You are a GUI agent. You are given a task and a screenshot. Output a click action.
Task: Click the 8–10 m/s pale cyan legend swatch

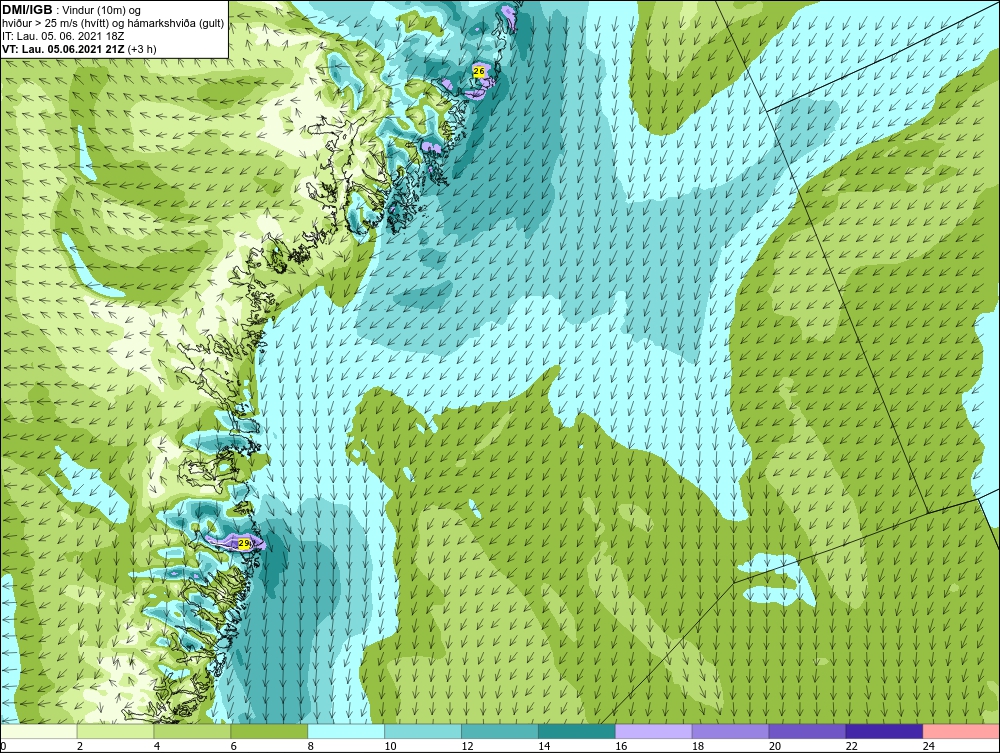click(346, 731)
